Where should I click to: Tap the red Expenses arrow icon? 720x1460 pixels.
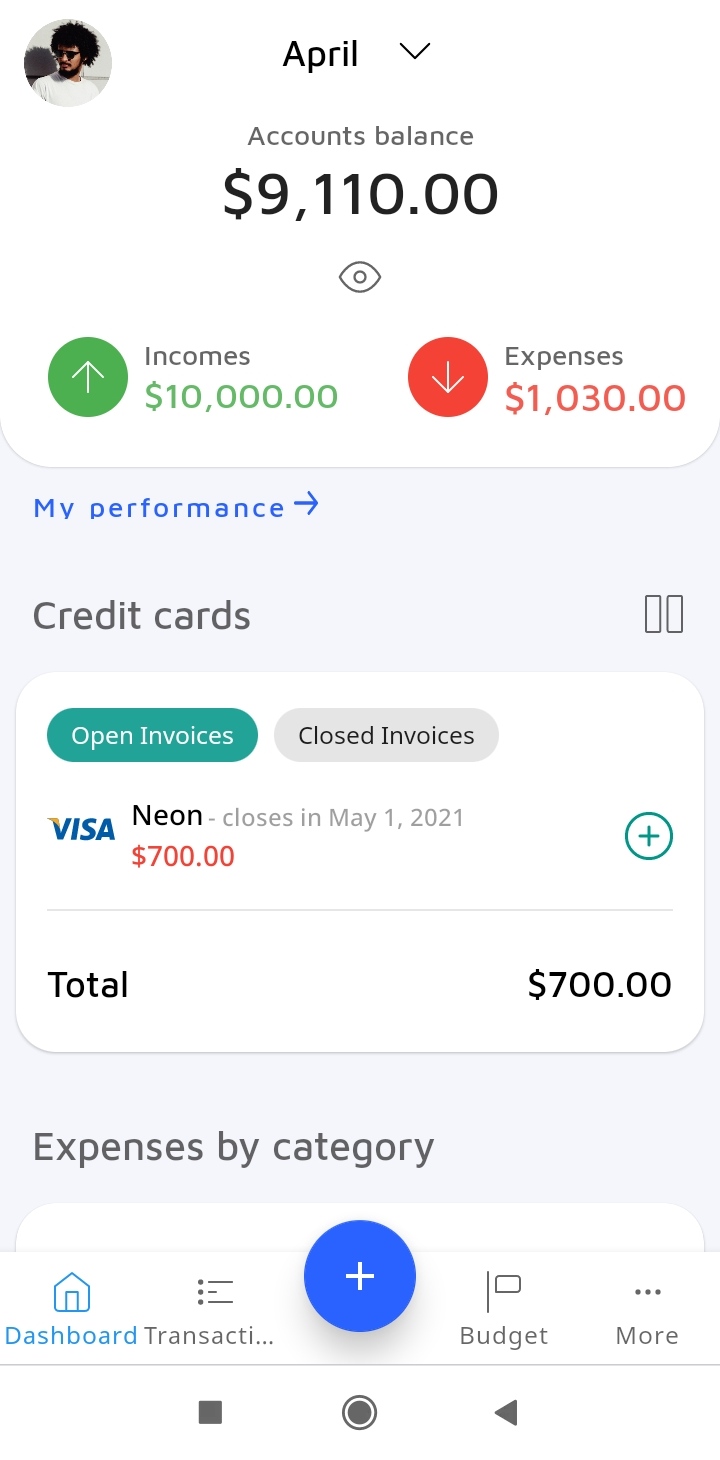coord(448,378)
